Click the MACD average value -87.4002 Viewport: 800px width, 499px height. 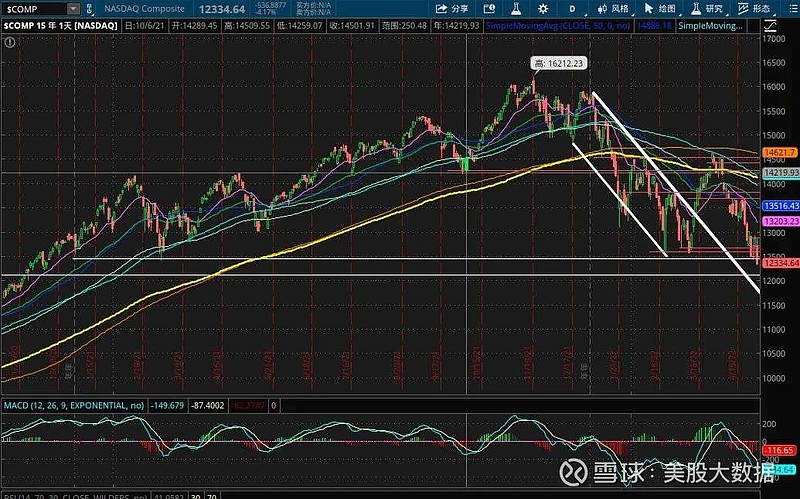[208, 406]
